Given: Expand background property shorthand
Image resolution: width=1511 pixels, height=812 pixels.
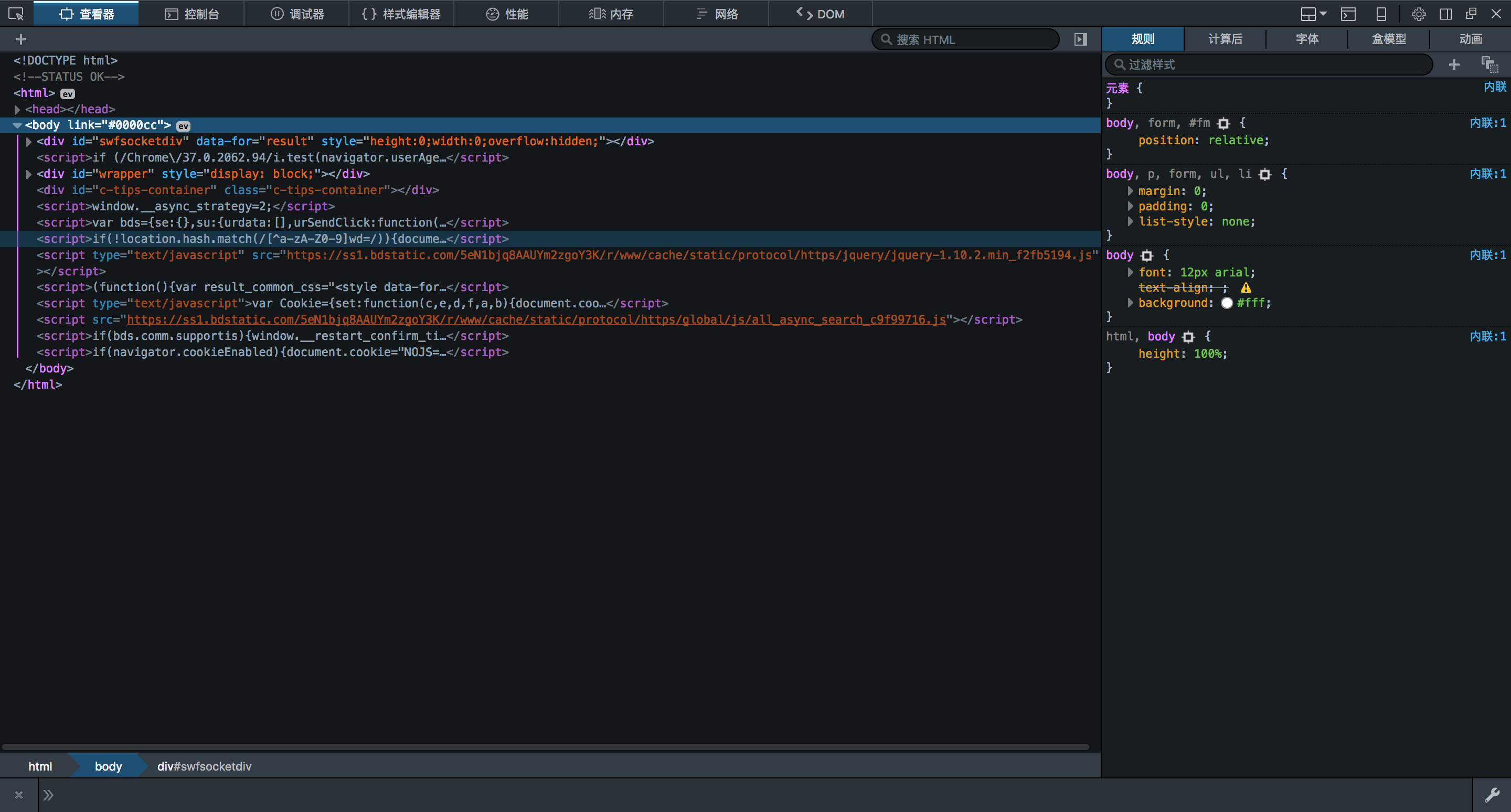Looking at the screenshot, I should click(1130, 303).
